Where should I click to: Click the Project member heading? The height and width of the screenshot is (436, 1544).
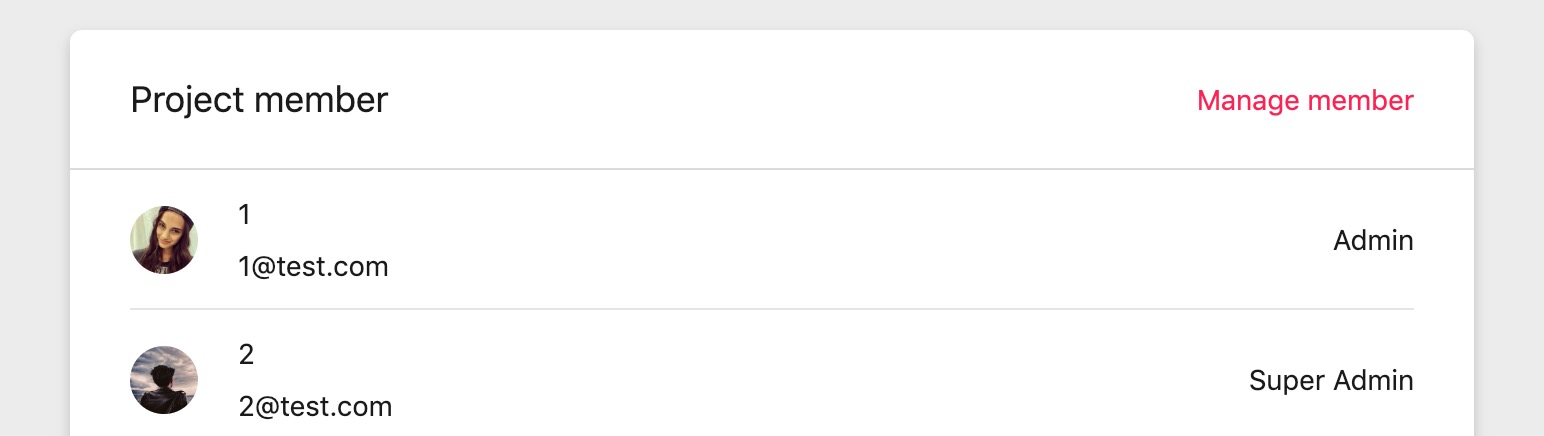coord(259,100)
